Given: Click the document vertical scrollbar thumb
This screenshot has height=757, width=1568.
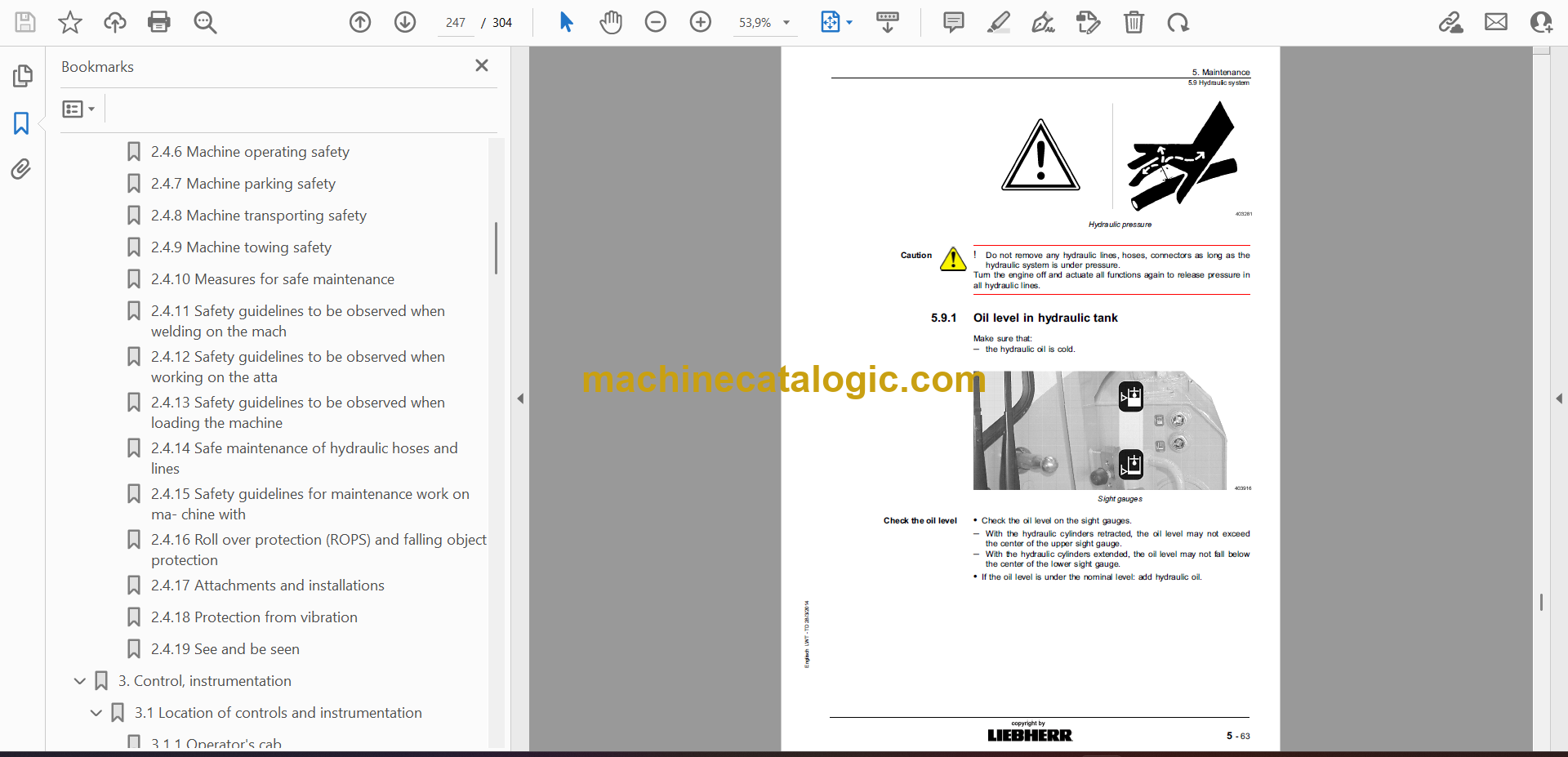Looking at the screenshot, I should click(x=1541, y=602).
